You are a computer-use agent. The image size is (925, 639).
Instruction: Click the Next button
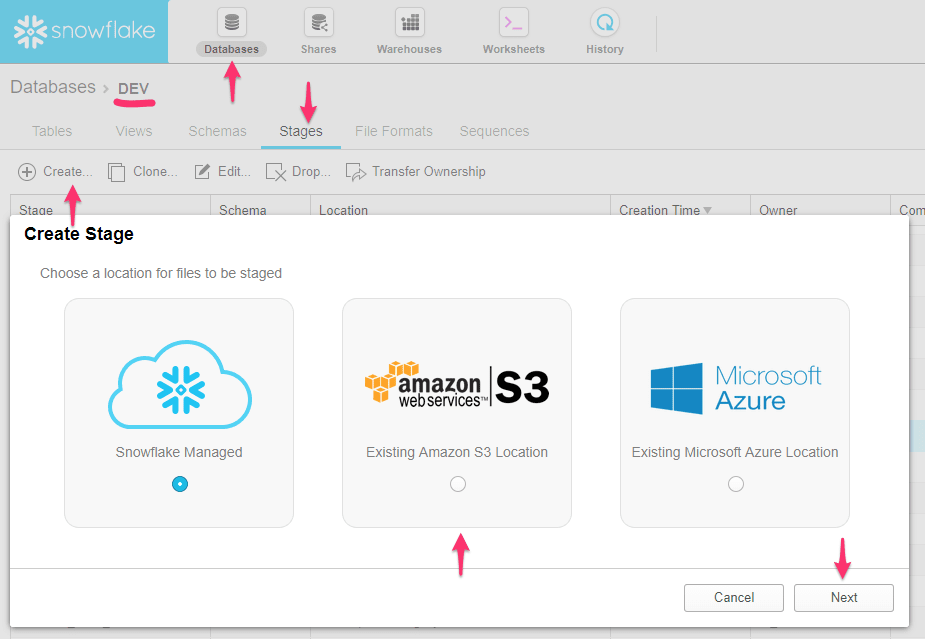(x=844, y=598)
